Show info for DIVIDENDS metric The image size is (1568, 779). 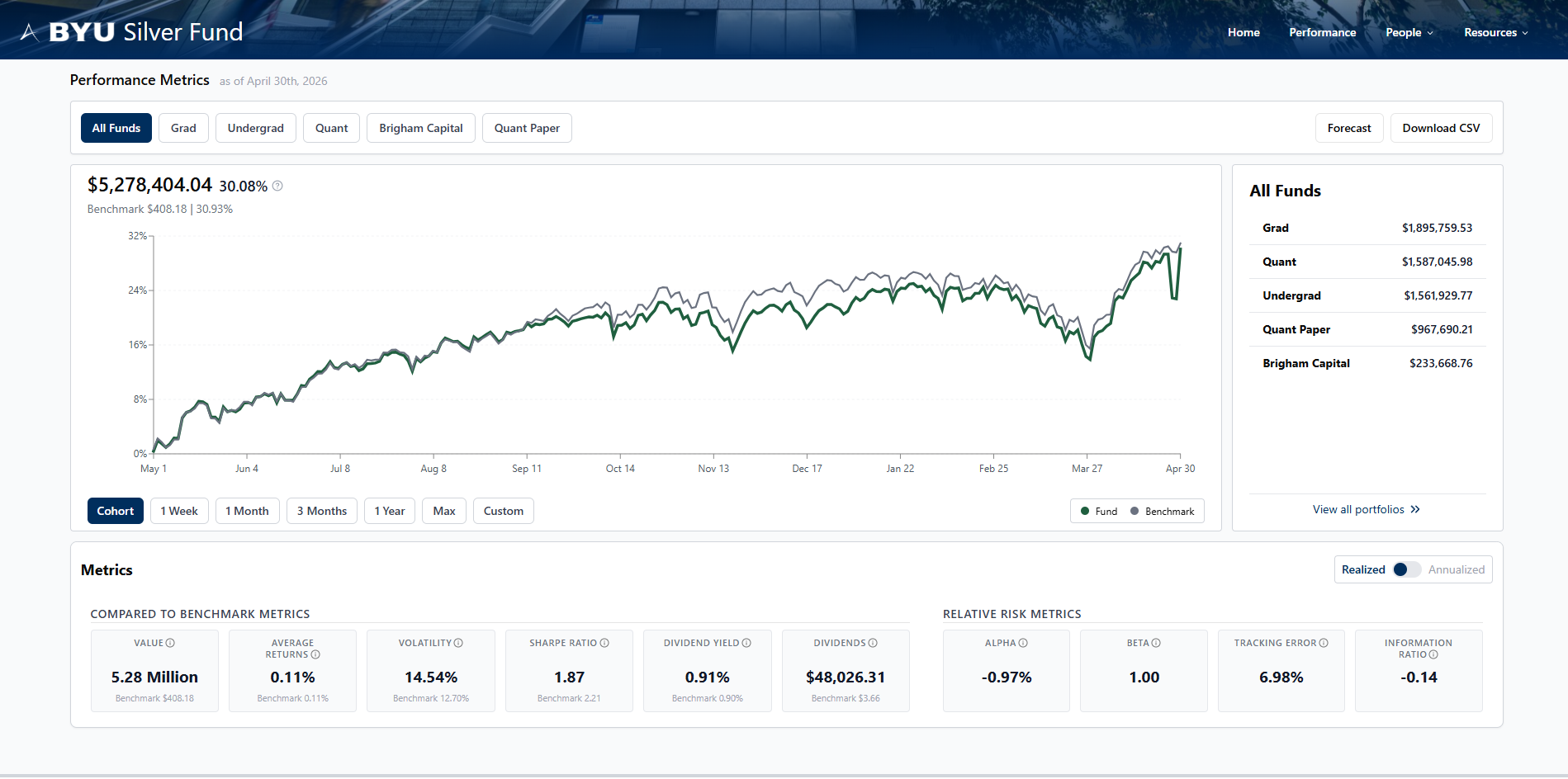coord(873,643)
